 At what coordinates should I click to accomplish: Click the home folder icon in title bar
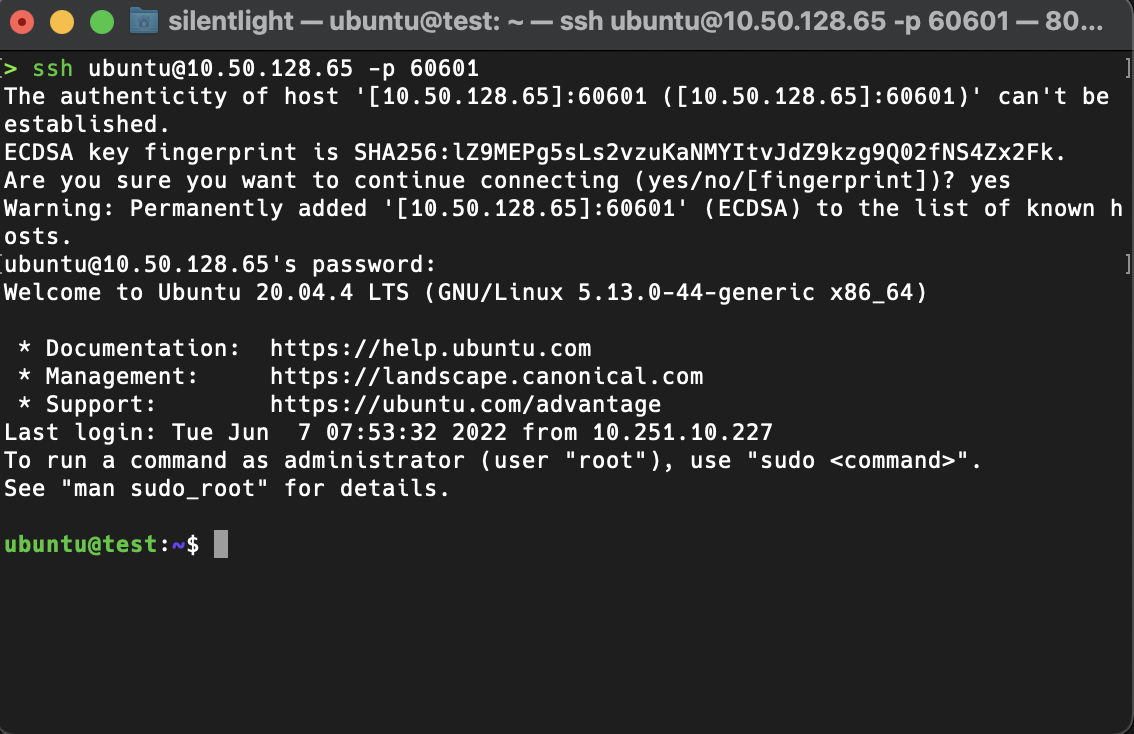tap(144, 21)
